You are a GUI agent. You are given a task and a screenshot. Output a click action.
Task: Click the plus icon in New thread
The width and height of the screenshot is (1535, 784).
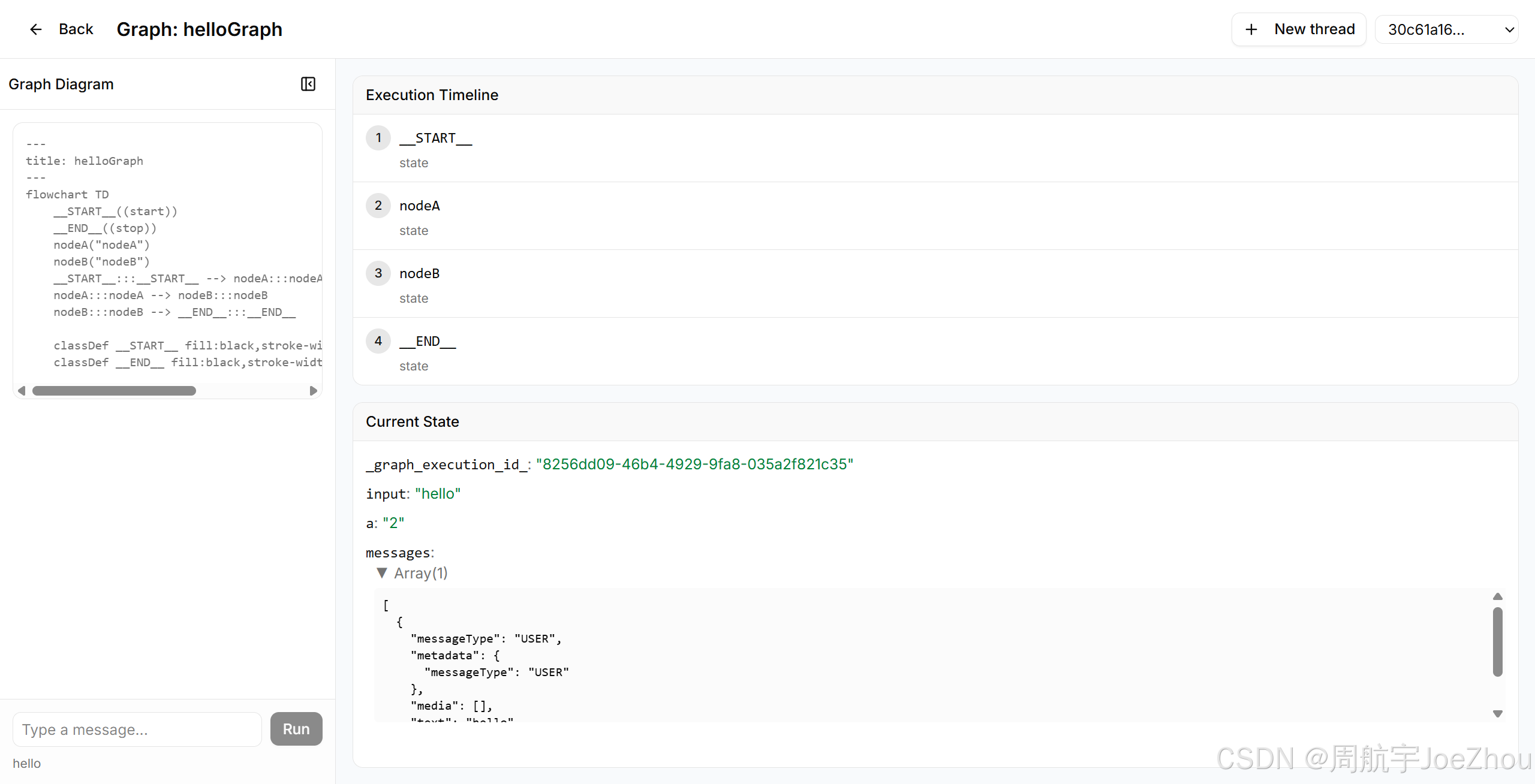[1251, 29]
